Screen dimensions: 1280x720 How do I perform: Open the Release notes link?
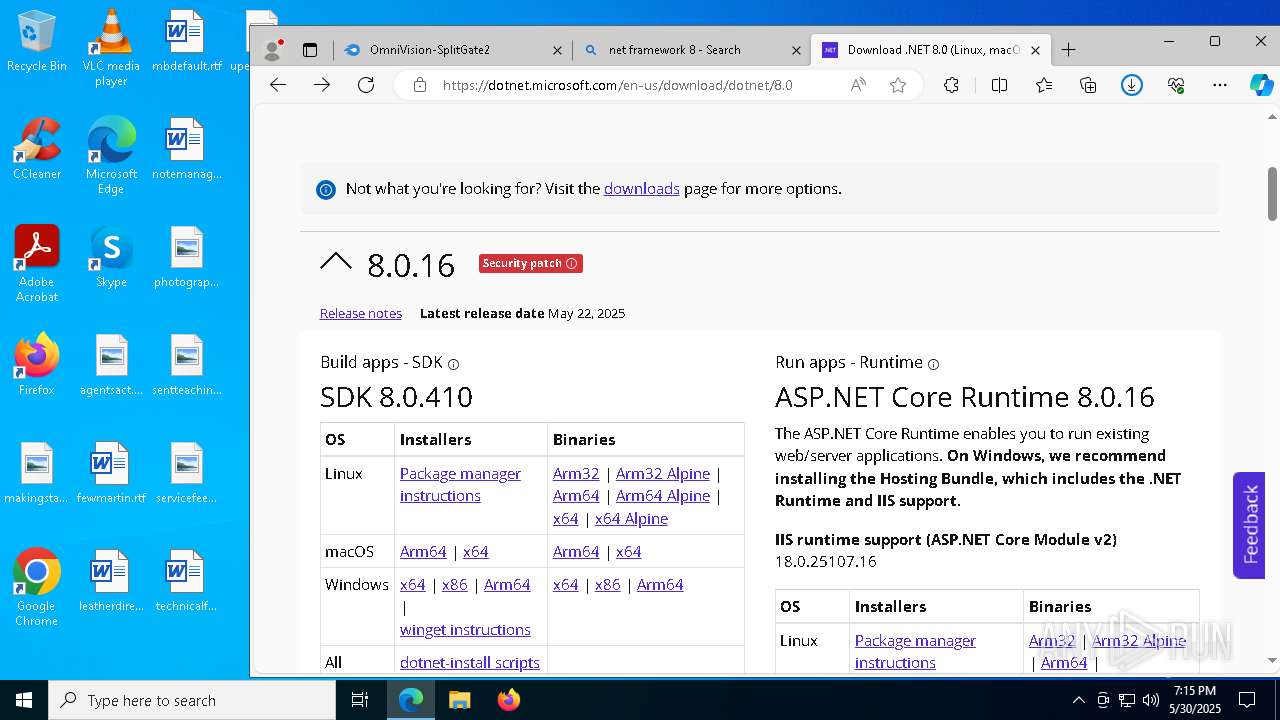[361, 313]
